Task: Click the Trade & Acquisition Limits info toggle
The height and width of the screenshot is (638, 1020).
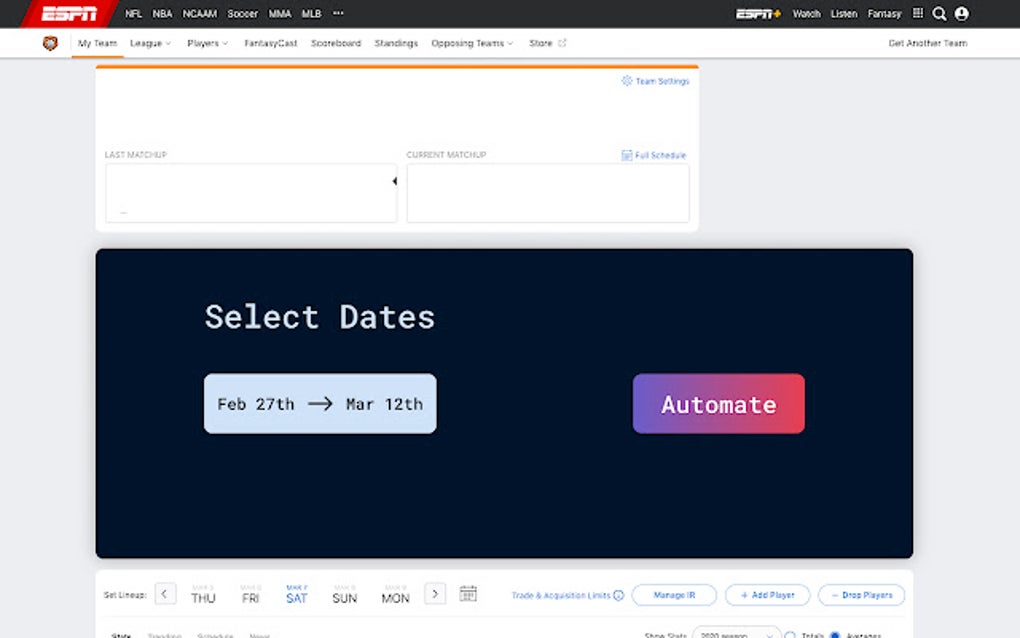Action: [620, 594]
